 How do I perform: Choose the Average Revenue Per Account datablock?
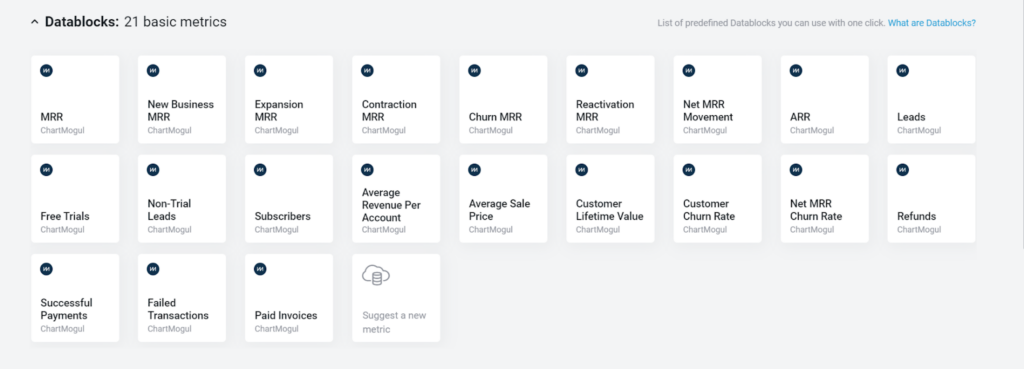396,199
